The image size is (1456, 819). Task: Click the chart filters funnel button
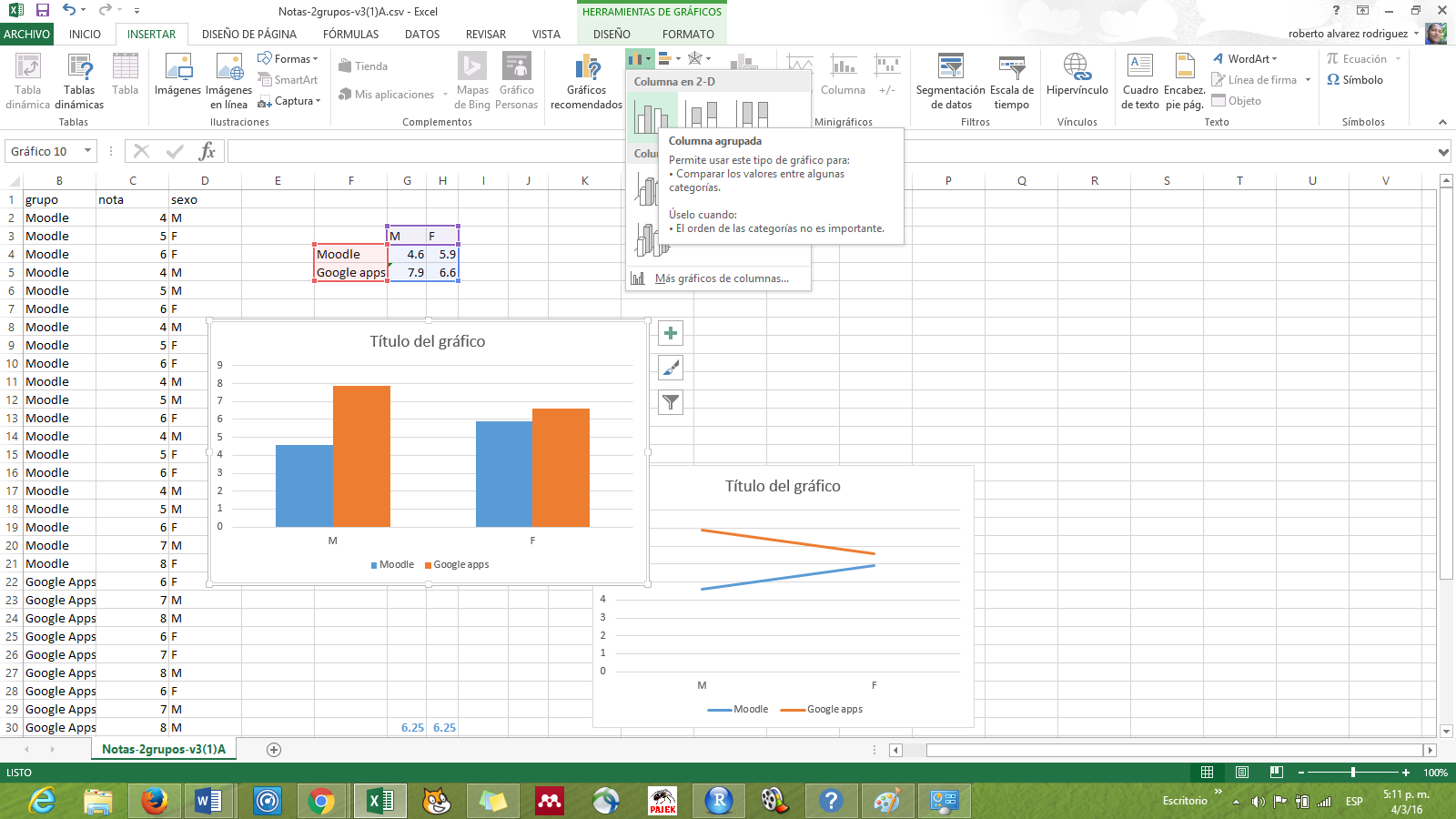click(671, 402)
